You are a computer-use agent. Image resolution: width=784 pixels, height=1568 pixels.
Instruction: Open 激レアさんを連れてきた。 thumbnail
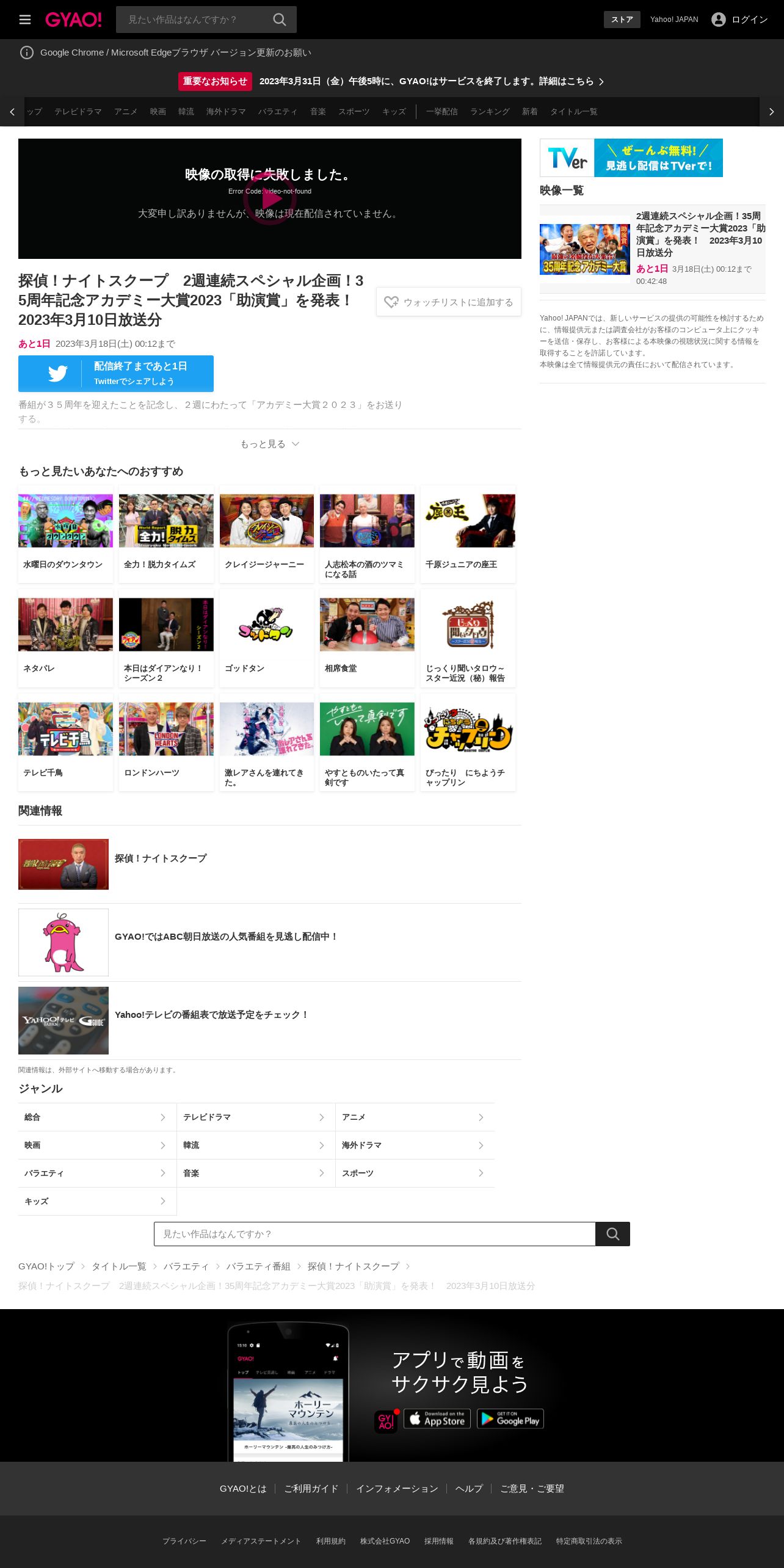(267, 729)
